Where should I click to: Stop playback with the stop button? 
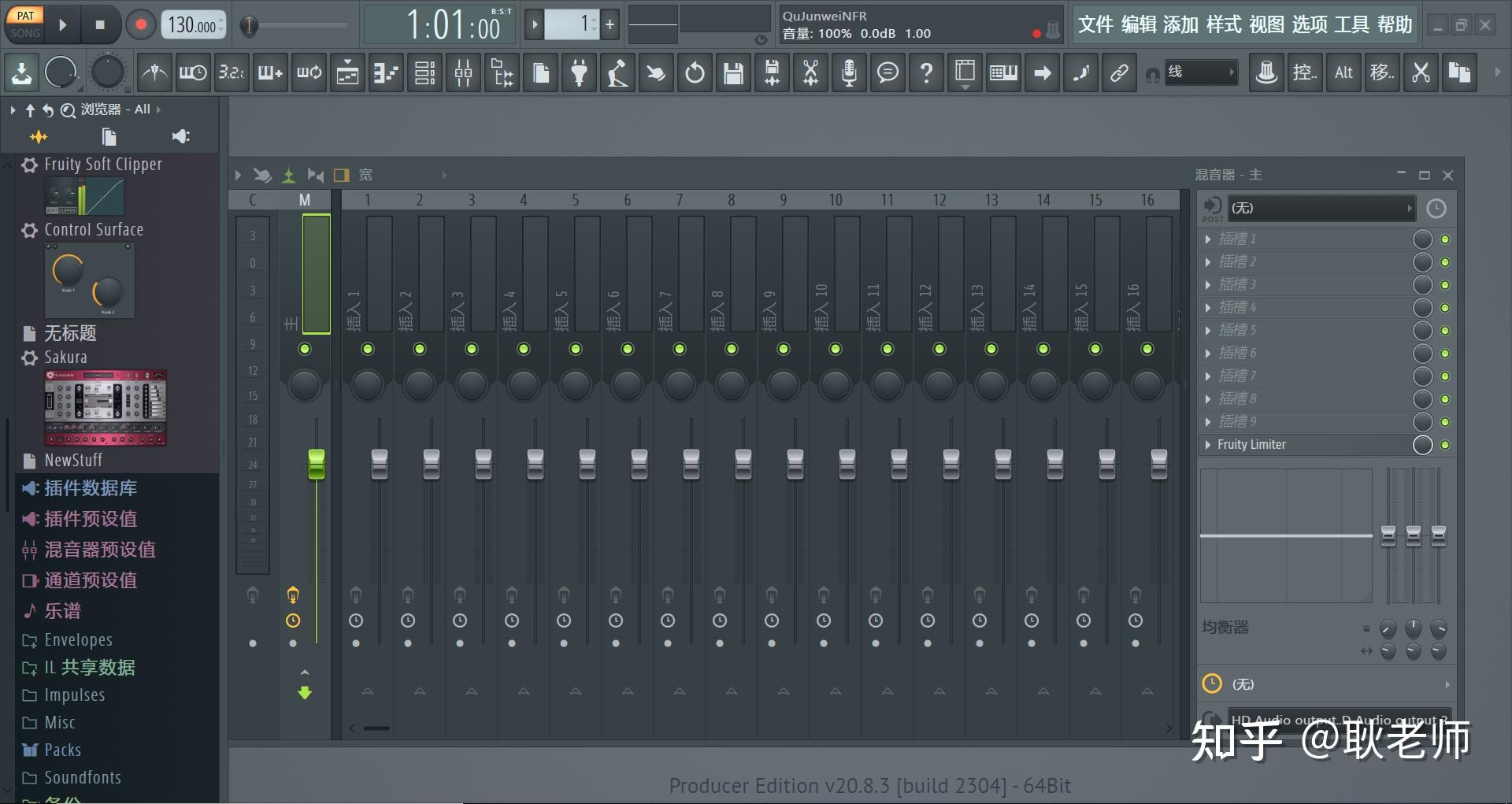(x=100, y=24)
